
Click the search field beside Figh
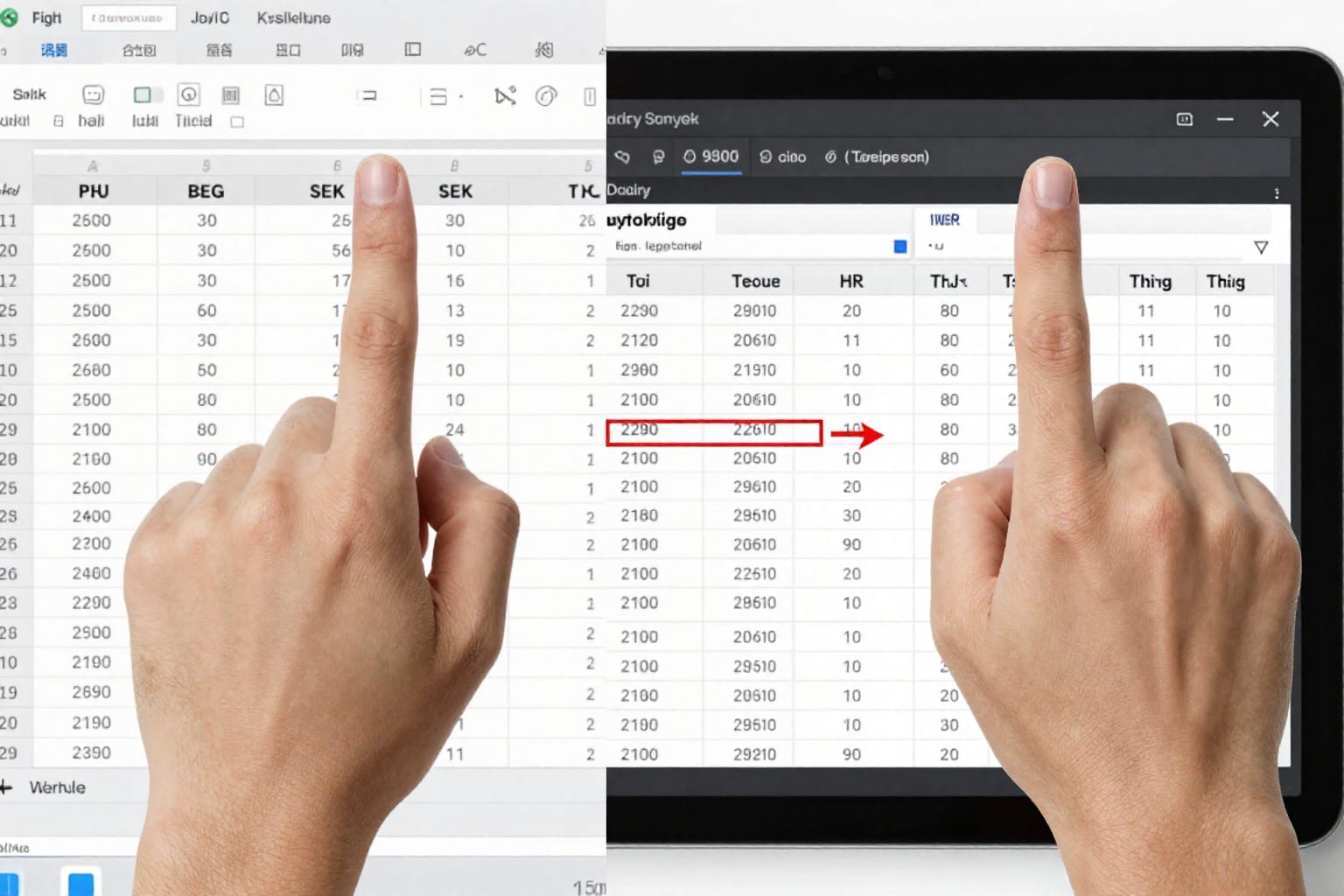coord(129,17)
